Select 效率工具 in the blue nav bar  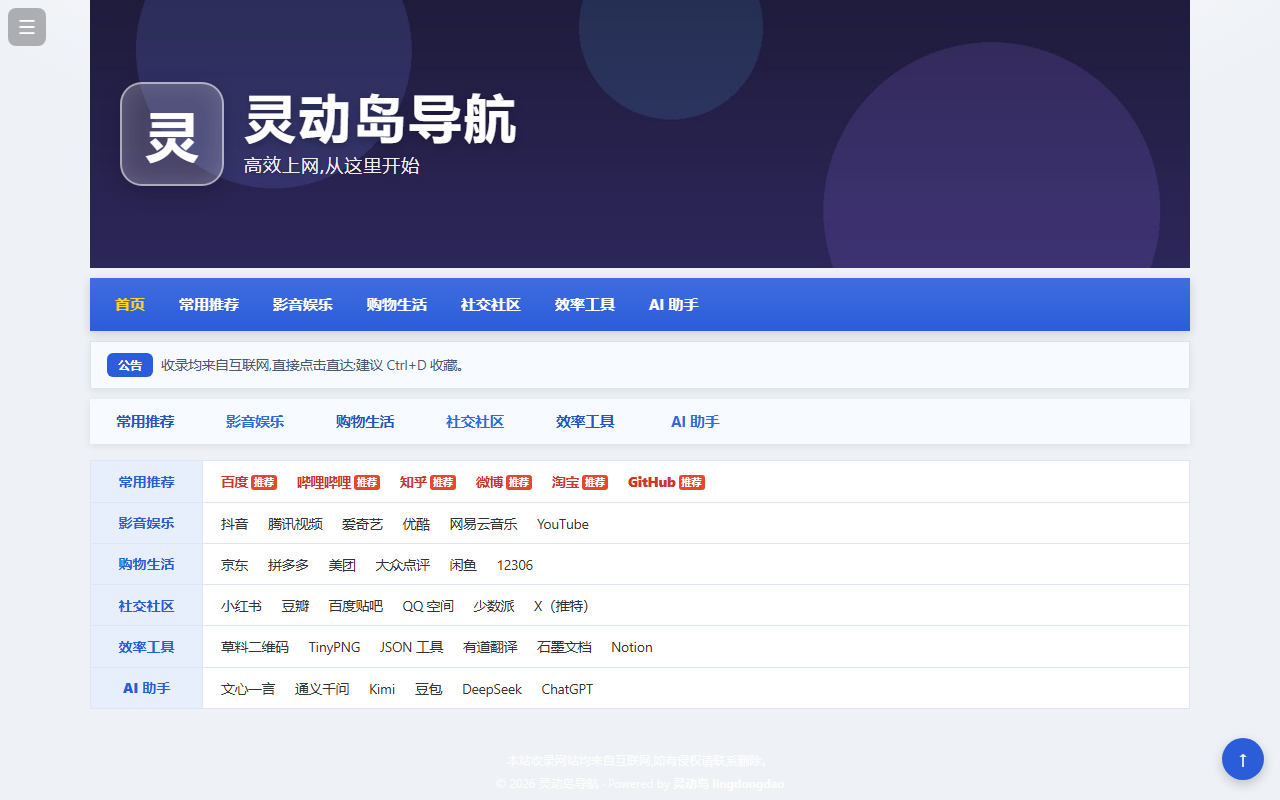point(585,305)
